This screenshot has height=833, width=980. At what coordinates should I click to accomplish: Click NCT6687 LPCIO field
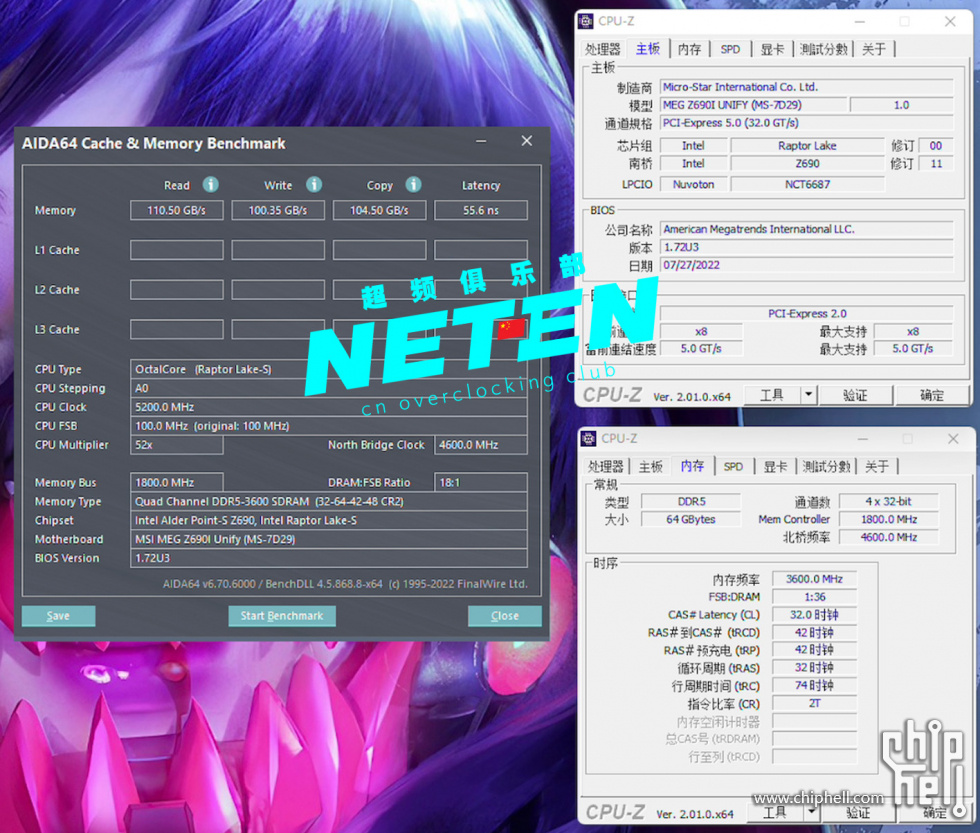tap(808, 184)
